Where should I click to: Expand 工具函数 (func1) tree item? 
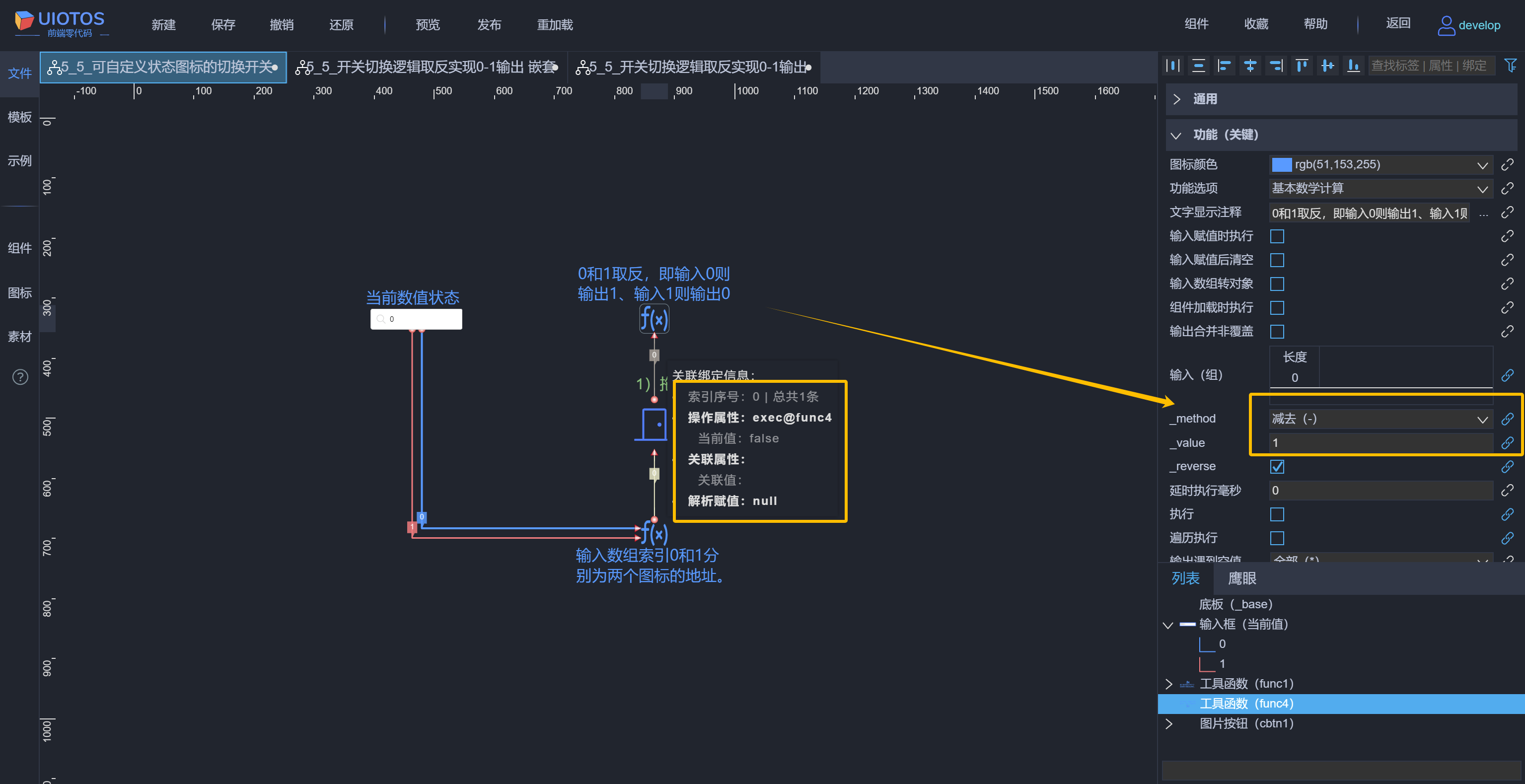click(x=1168, y=684)
